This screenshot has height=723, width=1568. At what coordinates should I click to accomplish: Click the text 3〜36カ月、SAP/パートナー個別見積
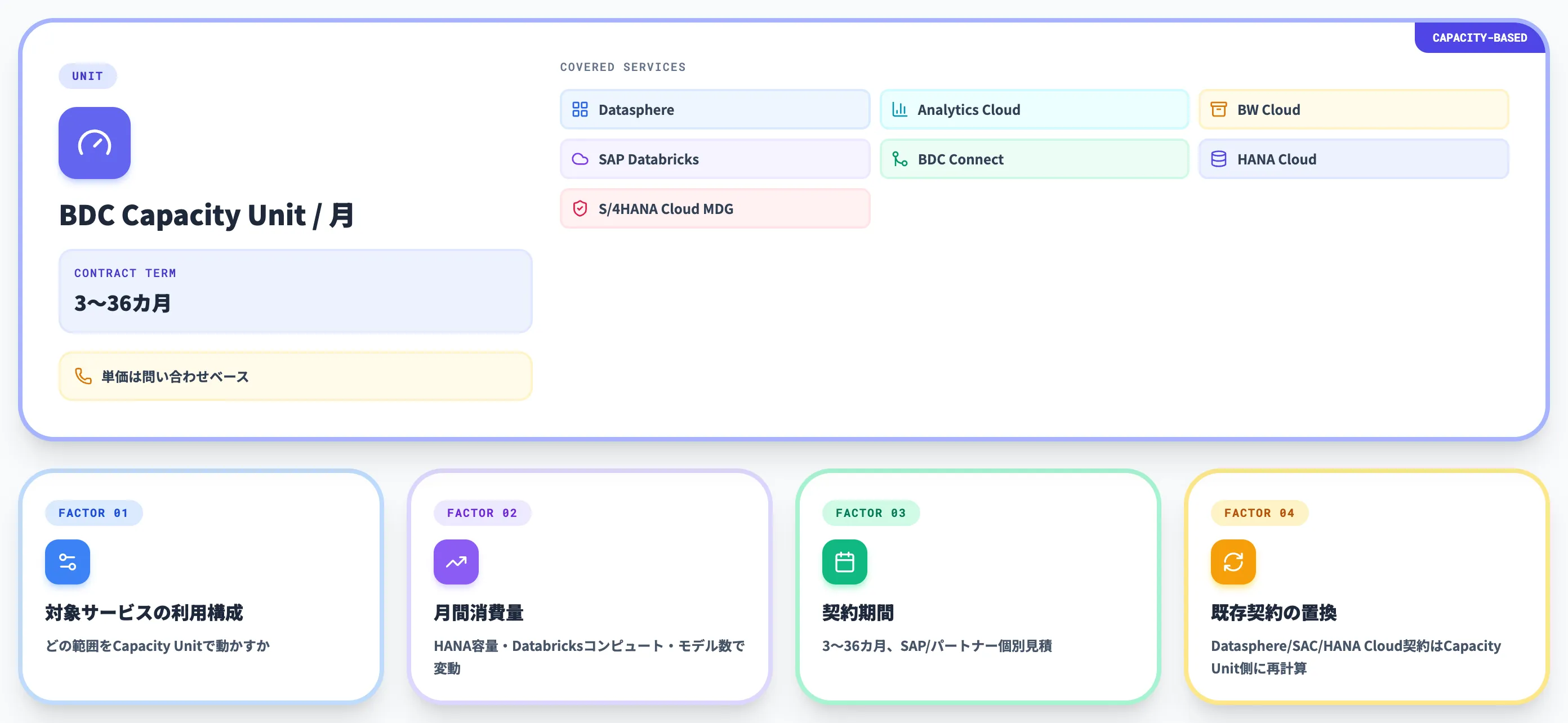tap(937, 646)
